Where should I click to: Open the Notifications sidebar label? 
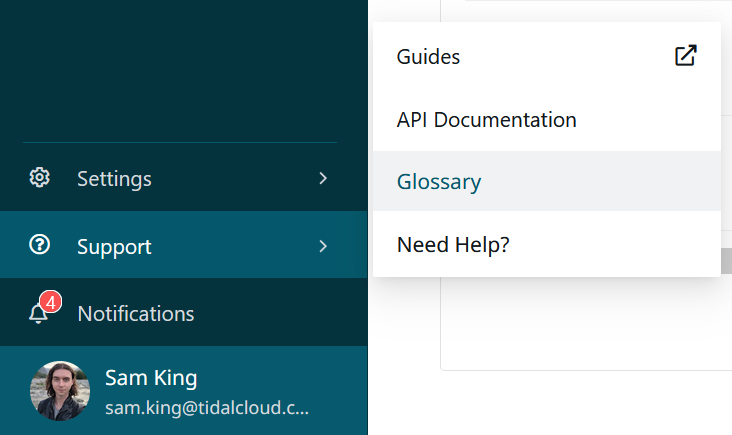tap(135, 314)
